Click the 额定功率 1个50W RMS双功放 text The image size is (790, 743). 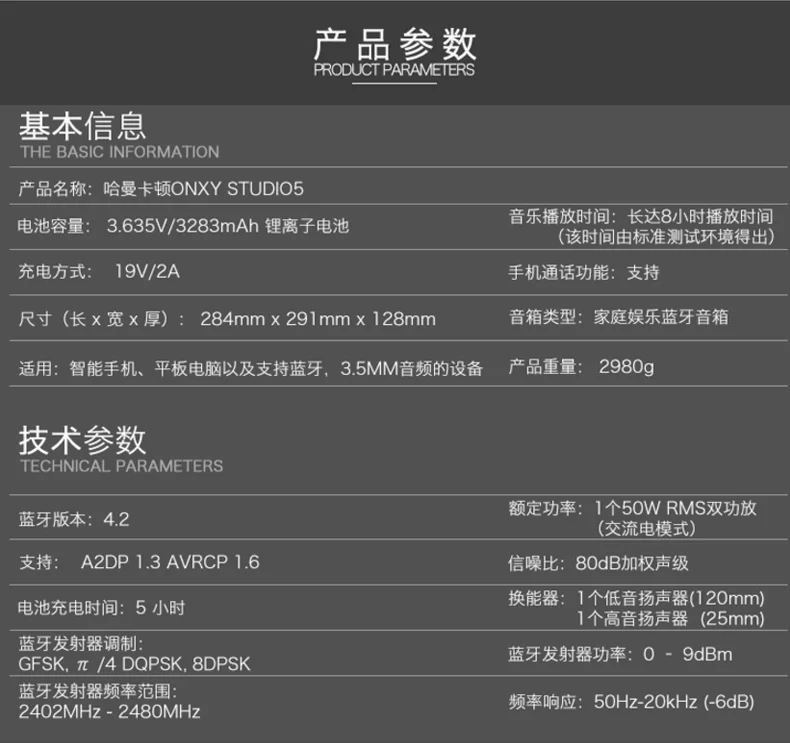633,508
